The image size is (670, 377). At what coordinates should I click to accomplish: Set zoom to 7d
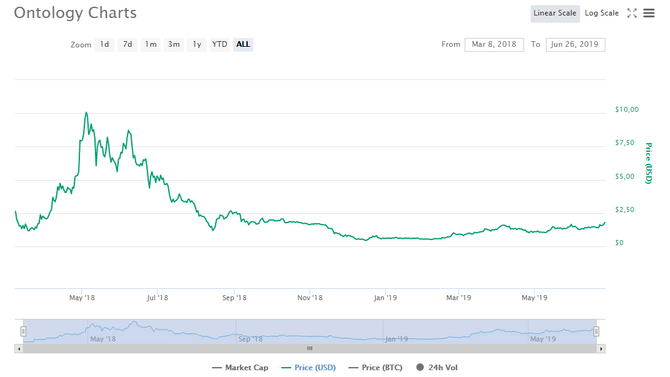(x=127, y=44)
